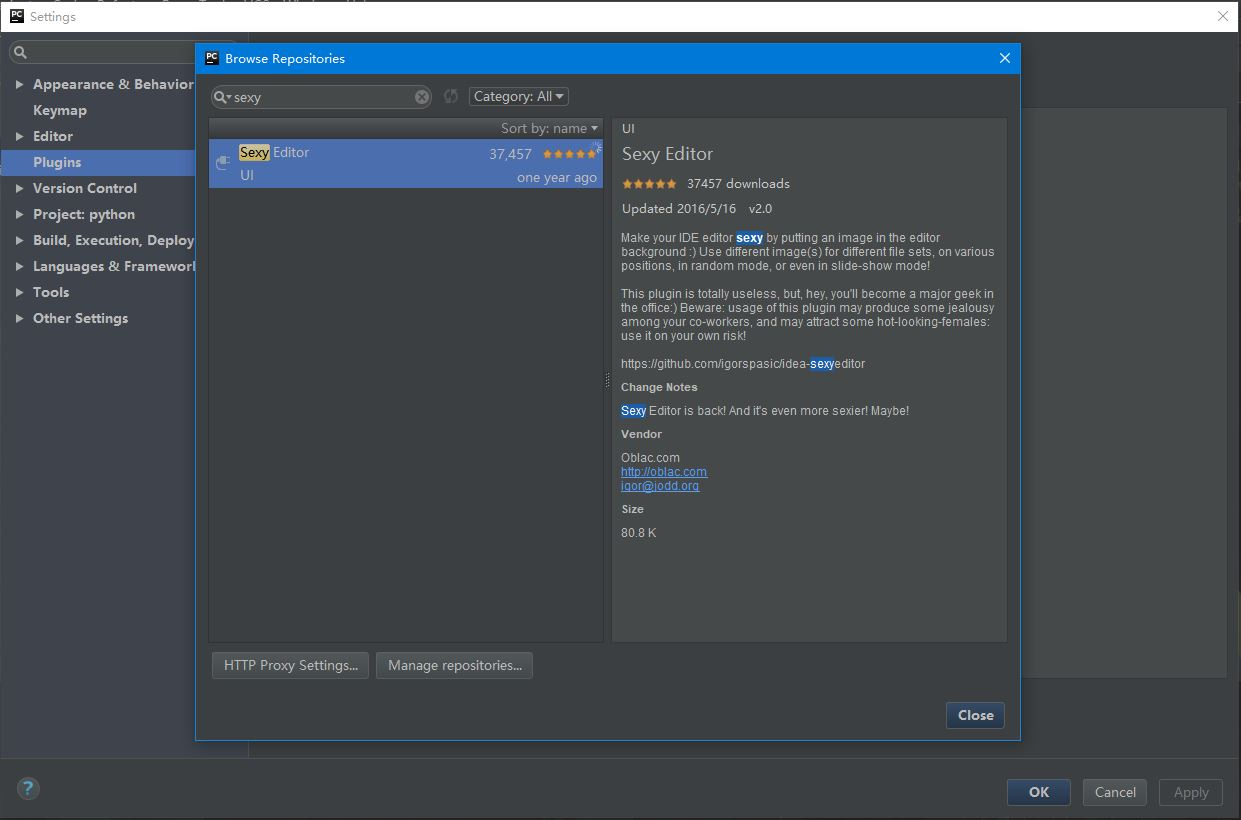
Task: Expand the Project: python node
Action: (x=19, y=214)
